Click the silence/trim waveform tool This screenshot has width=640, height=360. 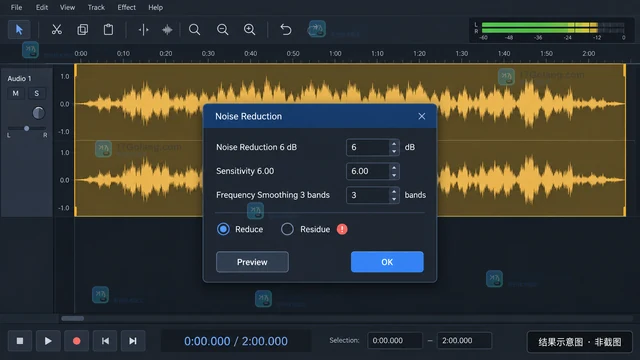pyautogui.click(x=167, y=29)
